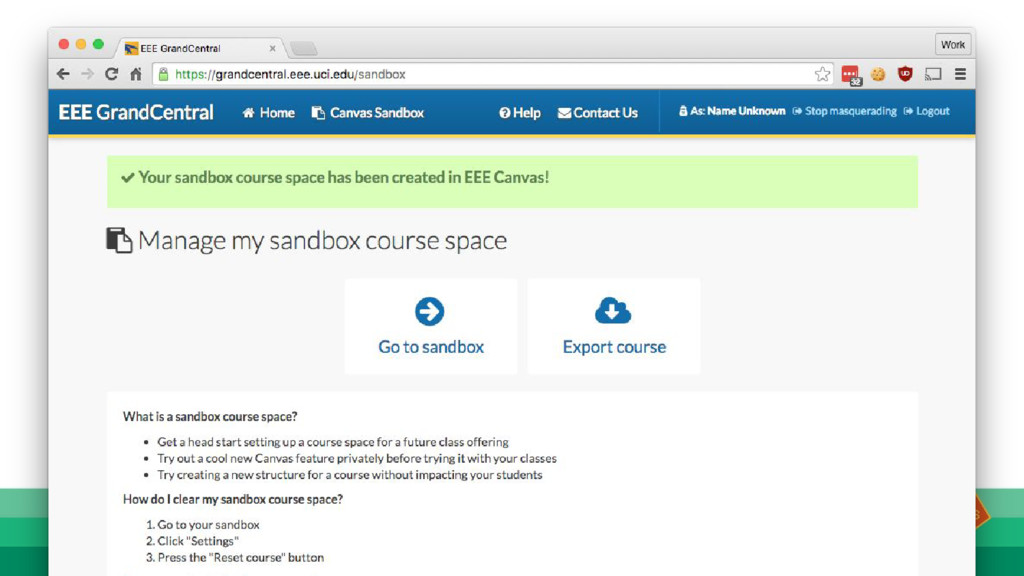The height and width of the screenshot is (576, 1024).
Task: Open the Canvas Sandbox nav item
Action: 368,113
